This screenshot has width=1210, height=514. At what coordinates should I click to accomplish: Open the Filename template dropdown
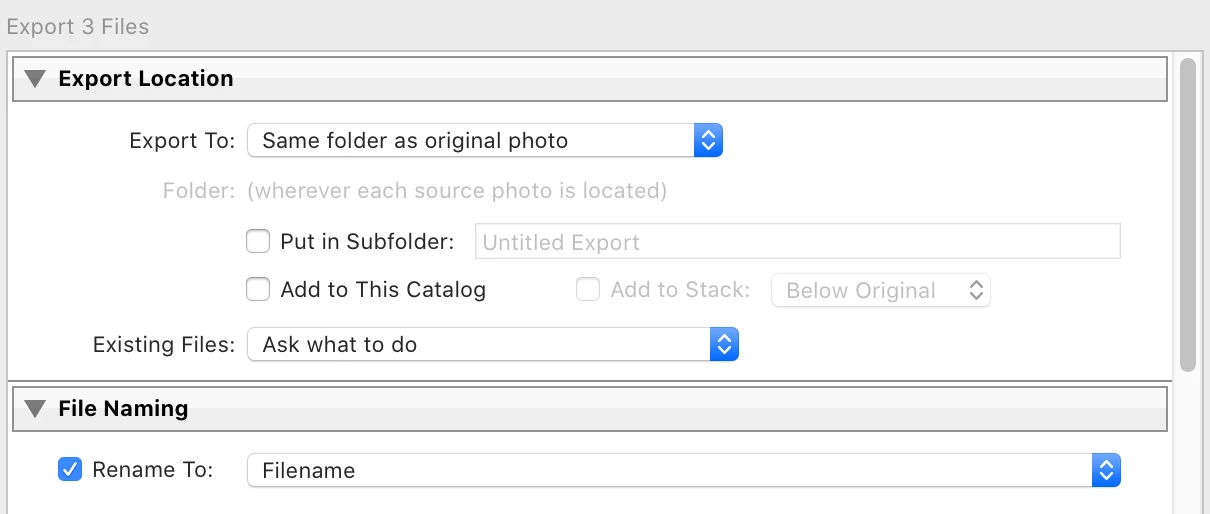(x=668, y=470)
